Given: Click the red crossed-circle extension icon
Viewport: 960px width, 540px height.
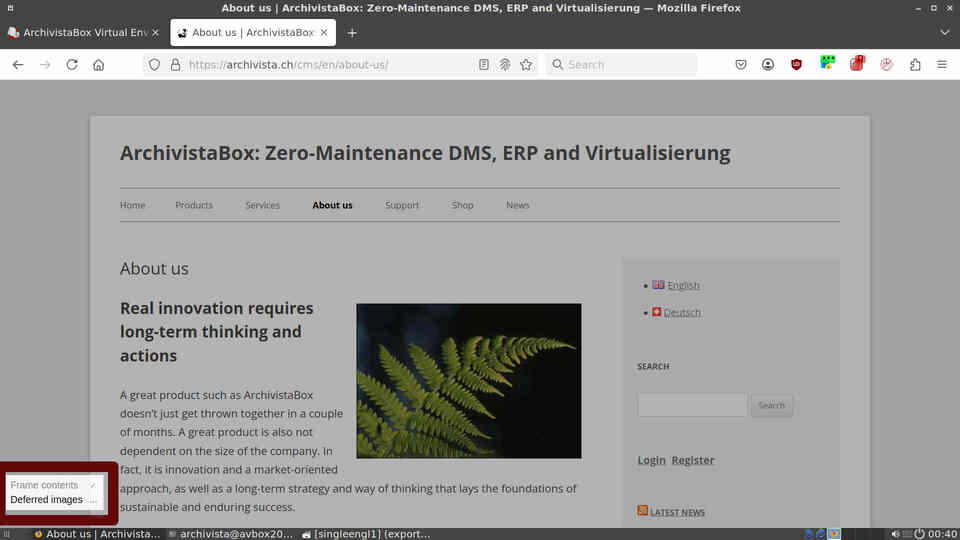Looking at the screenshot, I should [886, 64].
